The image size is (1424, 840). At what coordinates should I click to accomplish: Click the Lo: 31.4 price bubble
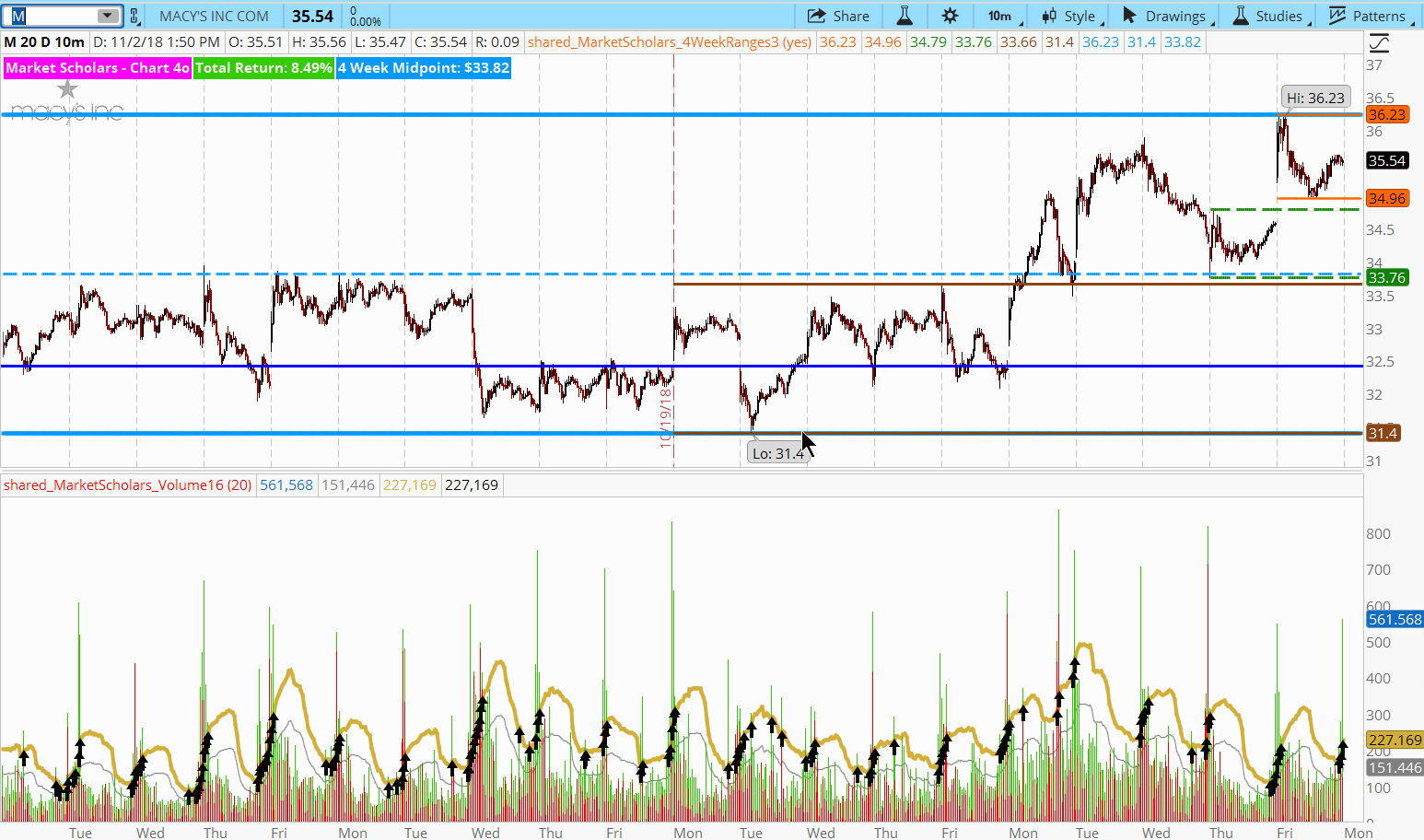click(x=778, y=453)
